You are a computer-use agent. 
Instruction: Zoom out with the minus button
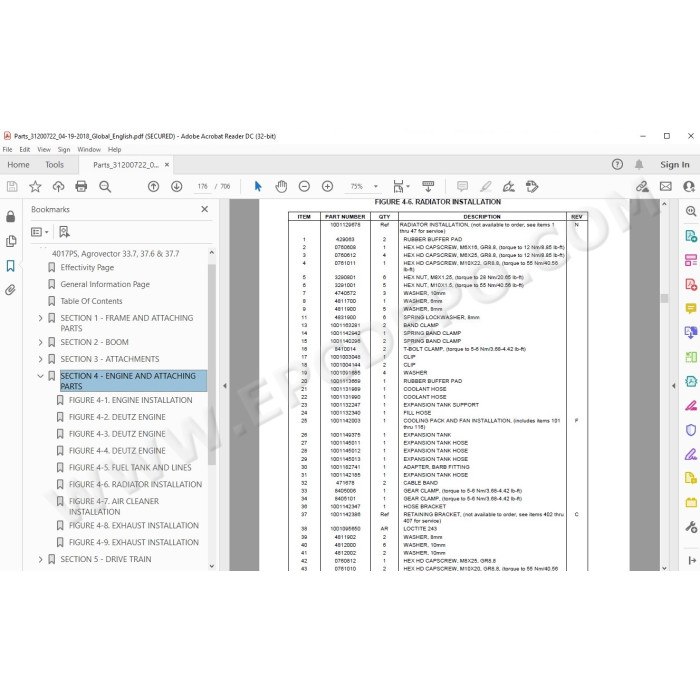pos(304,187)
